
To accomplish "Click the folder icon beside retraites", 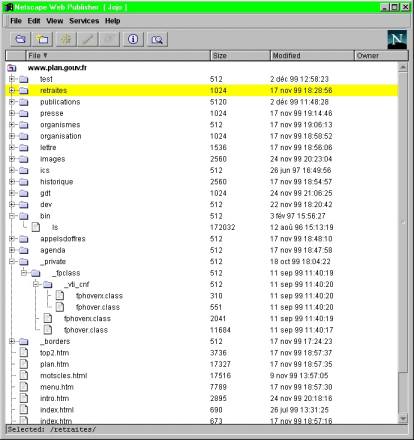I will pos(24,91).
